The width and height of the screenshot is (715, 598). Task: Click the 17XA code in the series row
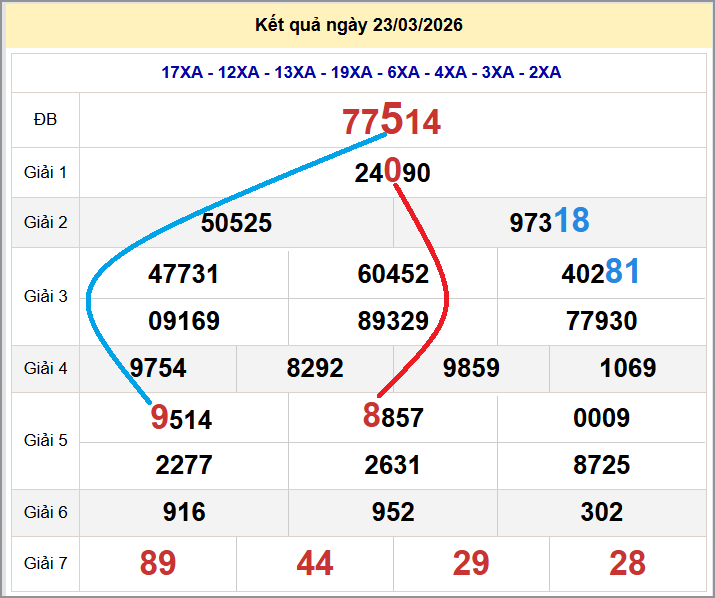tap(182, 72)
